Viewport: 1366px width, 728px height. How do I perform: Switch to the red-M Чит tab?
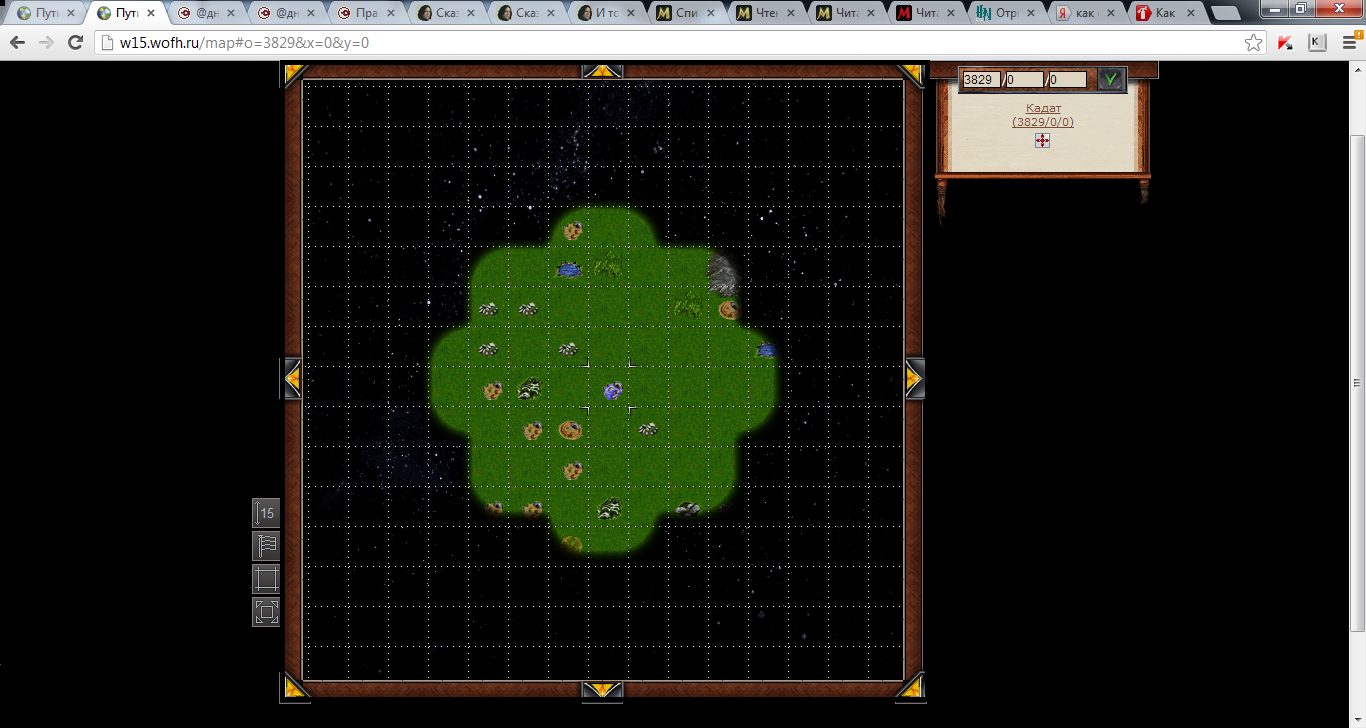point(926,14)
